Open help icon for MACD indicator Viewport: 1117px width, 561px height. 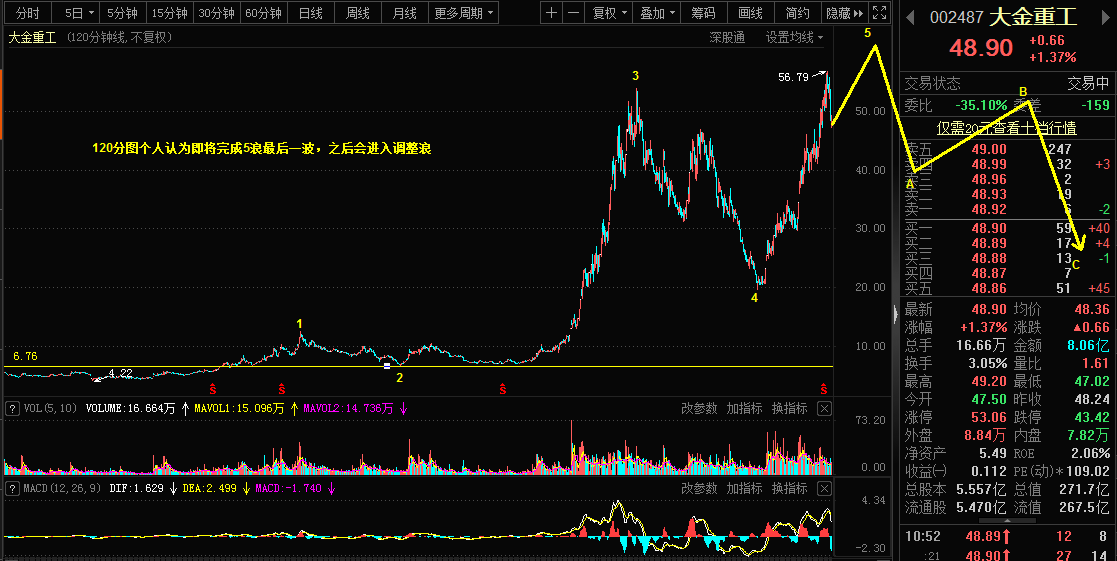(x=12, y=489)
